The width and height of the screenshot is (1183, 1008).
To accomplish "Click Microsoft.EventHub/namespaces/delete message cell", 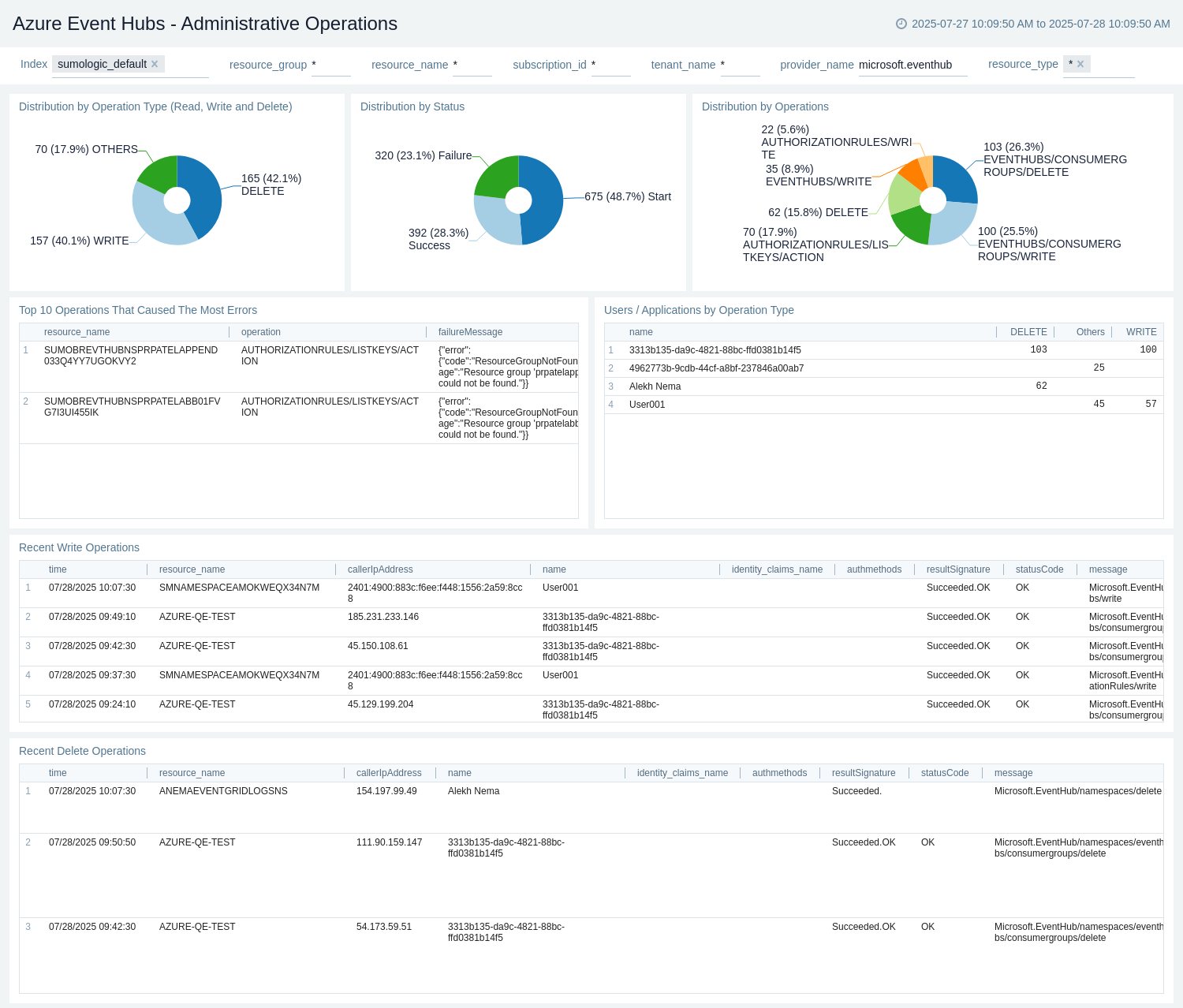I will click(x=1077, y=791).
